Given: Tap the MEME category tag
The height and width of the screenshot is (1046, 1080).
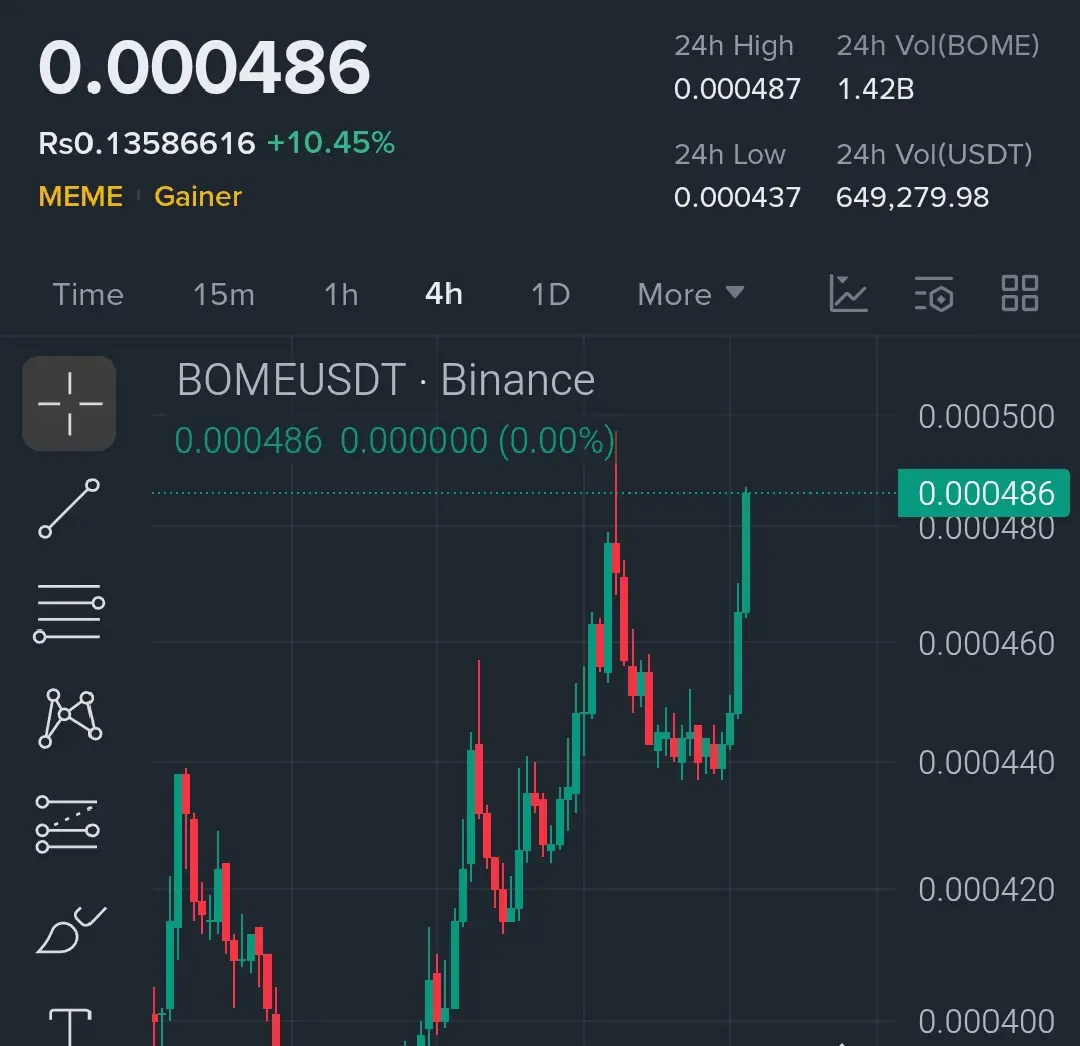Looking at the screenshot, I should (81, 197).
